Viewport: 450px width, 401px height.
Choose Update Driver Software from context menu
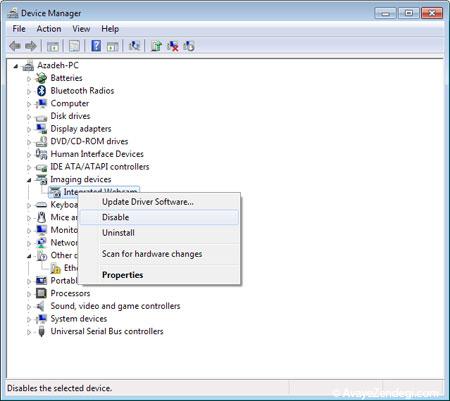[x=159, y=202]
